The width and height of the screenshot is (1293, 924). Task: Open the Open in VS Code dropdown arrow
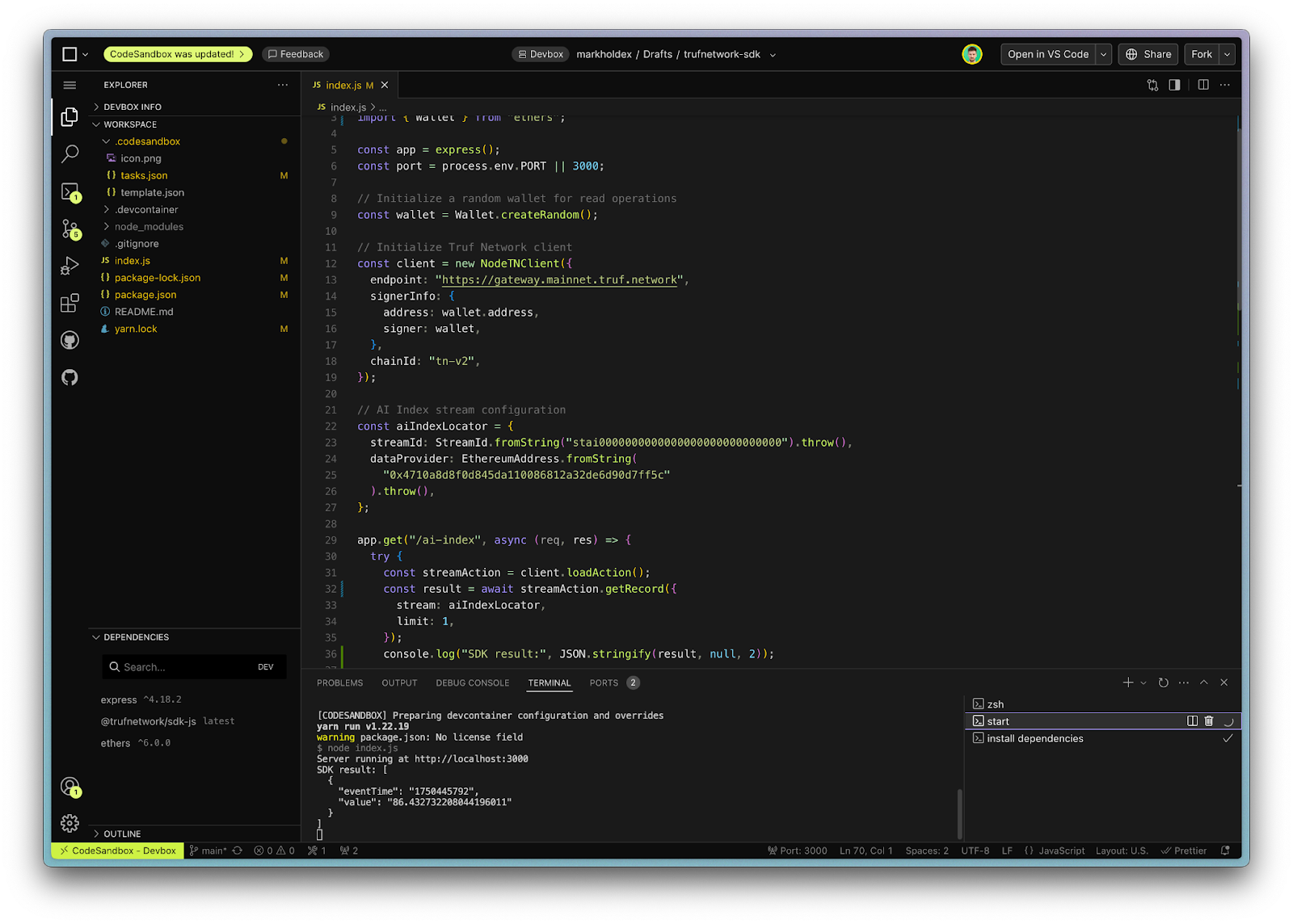(x=1104, y=54)
